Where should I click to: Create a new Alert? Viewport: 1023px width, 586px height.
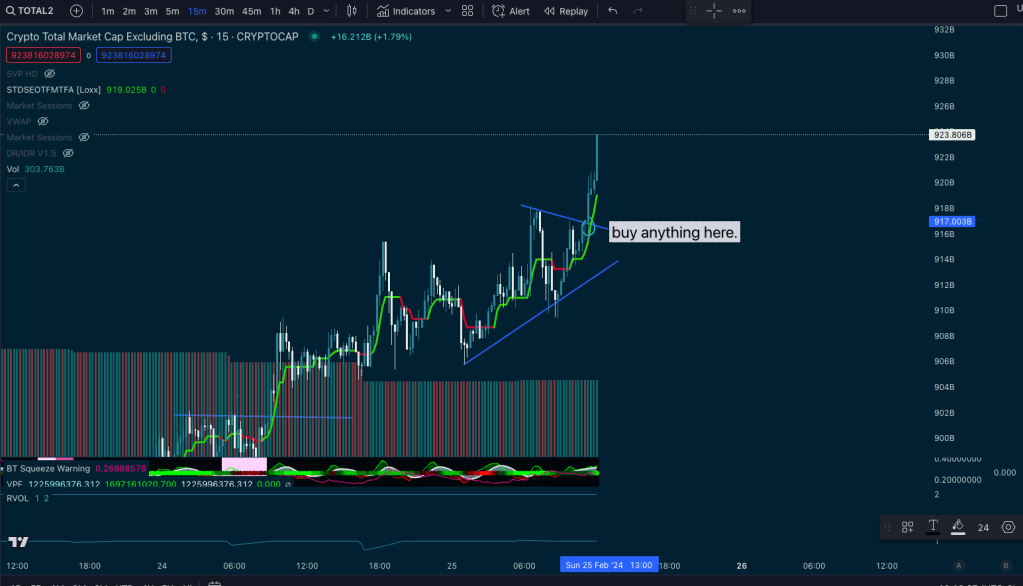pos(511,11)
